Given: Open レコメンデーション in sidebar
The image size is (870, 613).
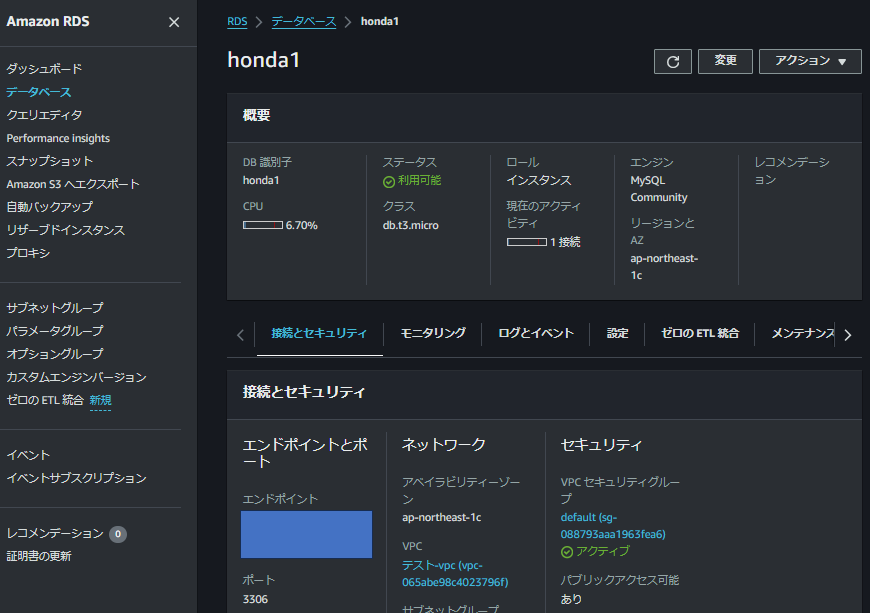Looking at the screenshot, I should (x=55, y=534).
